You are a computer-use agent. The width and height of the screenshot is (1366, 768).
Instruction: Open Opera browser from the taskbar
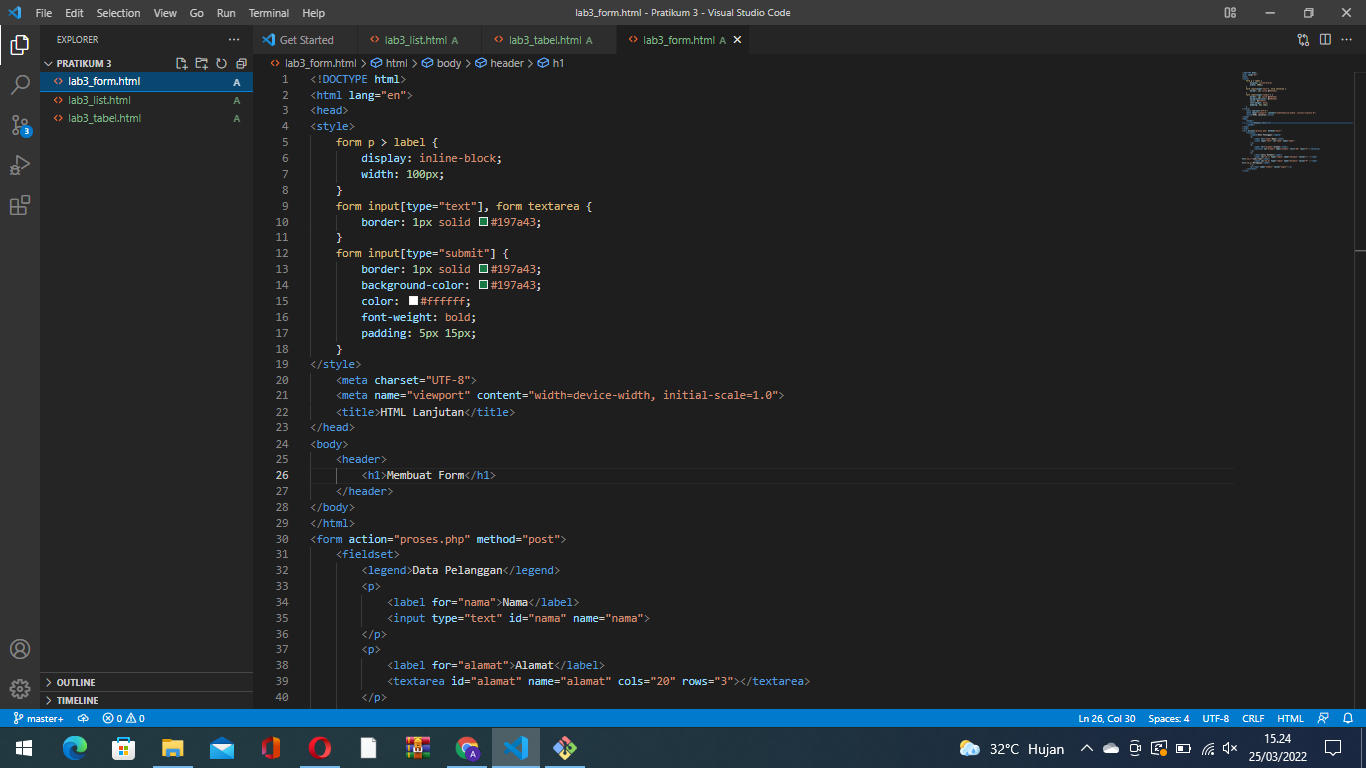click(x=320, y=748)
